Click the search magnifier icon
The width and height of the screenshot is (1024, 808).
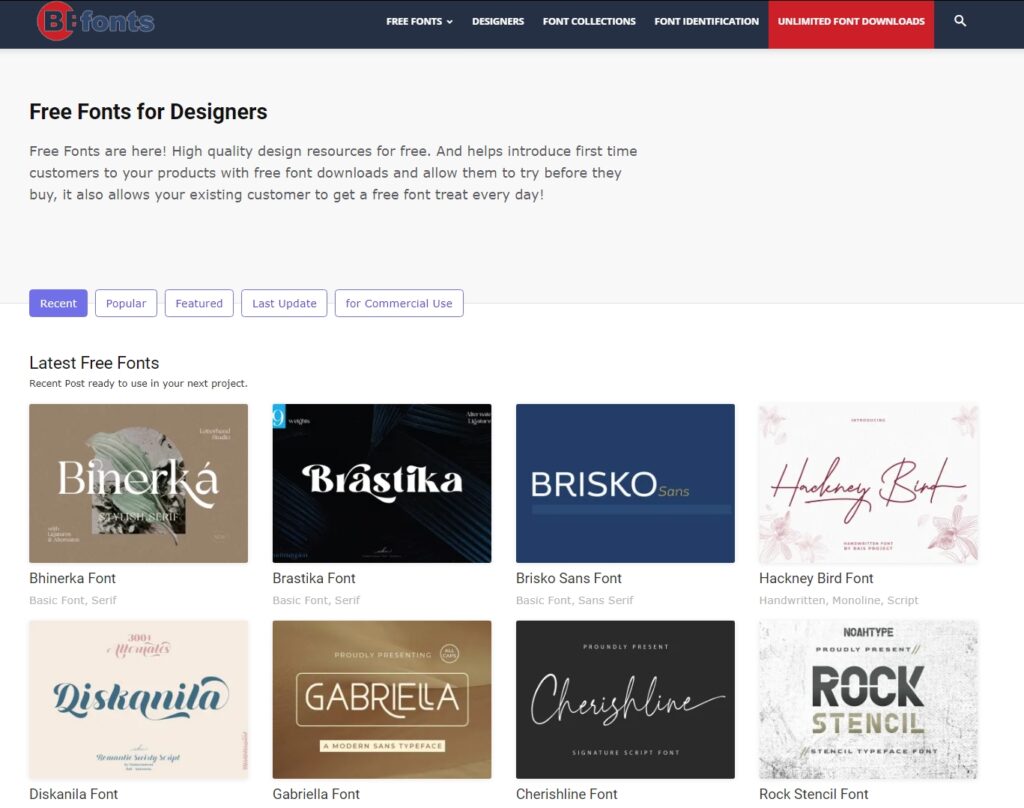(x=960, y=21)
